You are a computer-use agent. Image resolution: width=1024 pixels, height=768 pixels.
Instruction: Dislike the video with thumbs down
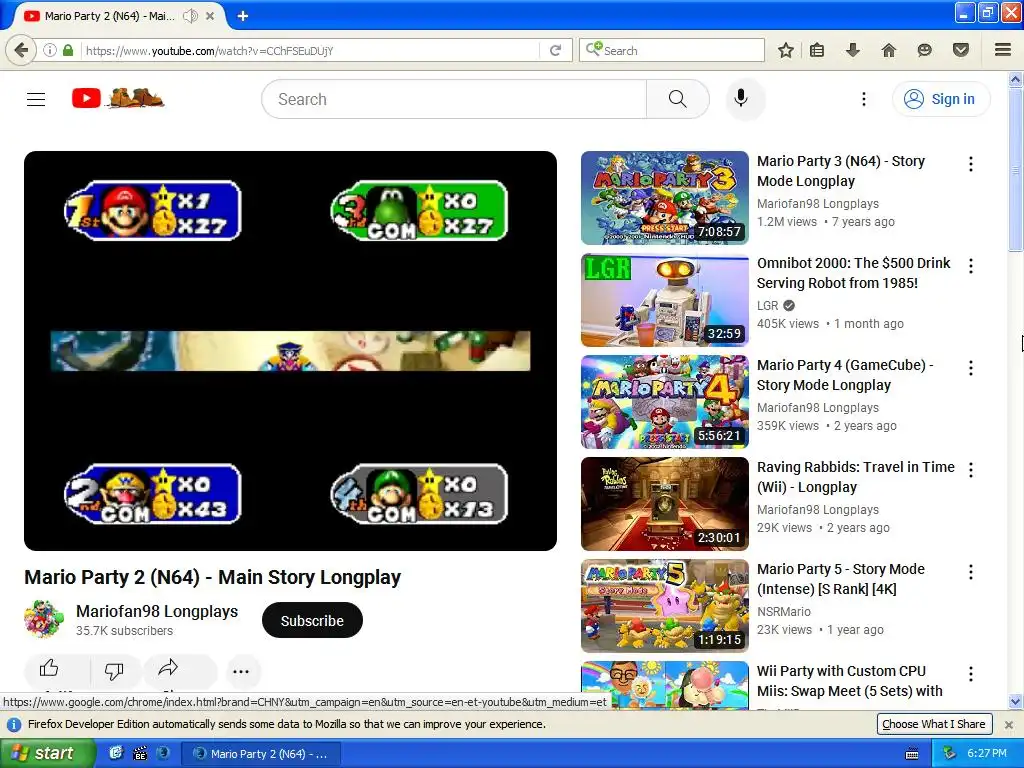[x=114, y=671]
